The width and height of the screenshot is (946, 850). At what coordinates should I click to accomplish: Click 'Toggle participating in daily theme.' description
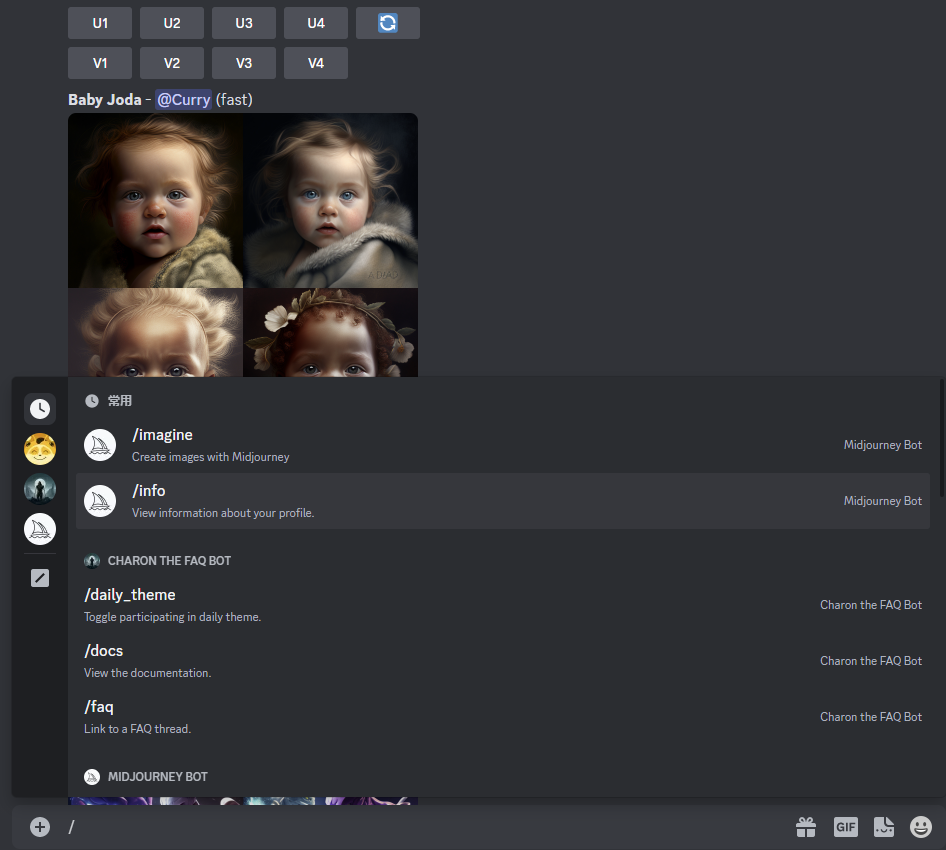[x=173, y=617]
